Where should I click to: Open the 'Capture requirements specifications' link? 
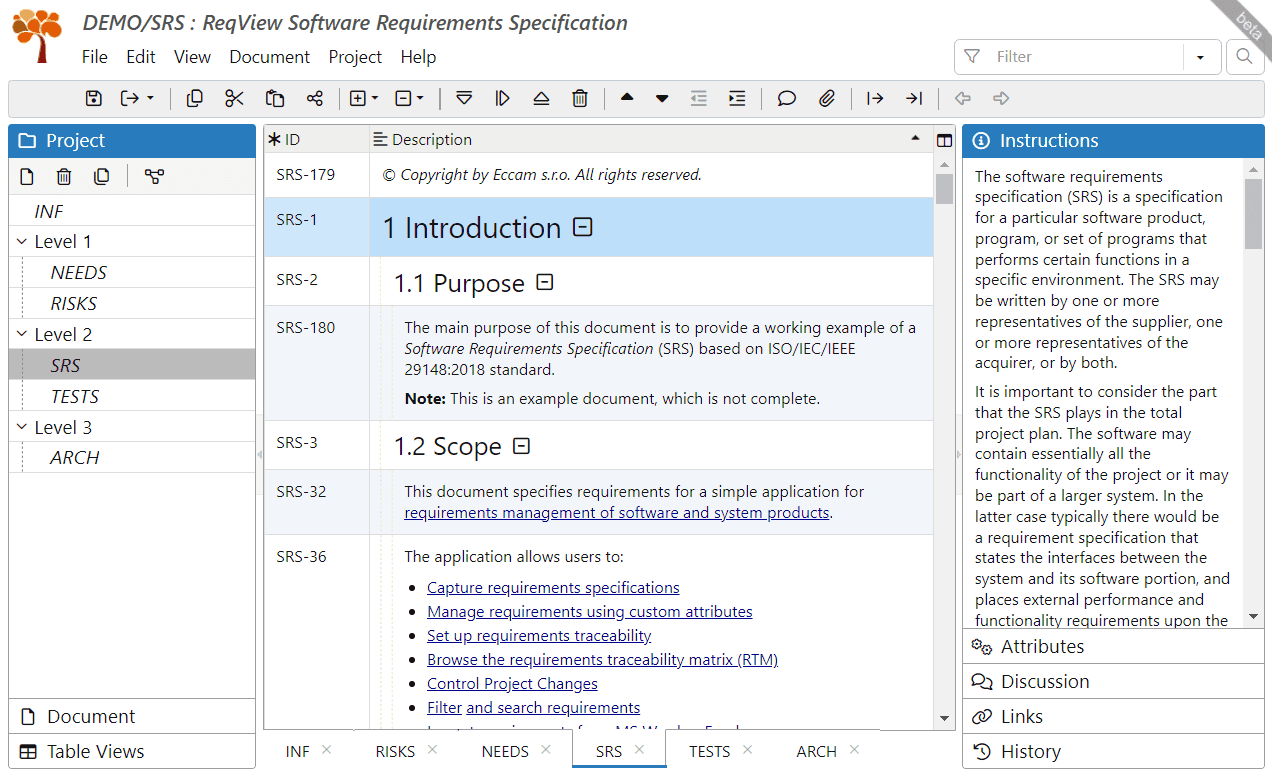553,588
